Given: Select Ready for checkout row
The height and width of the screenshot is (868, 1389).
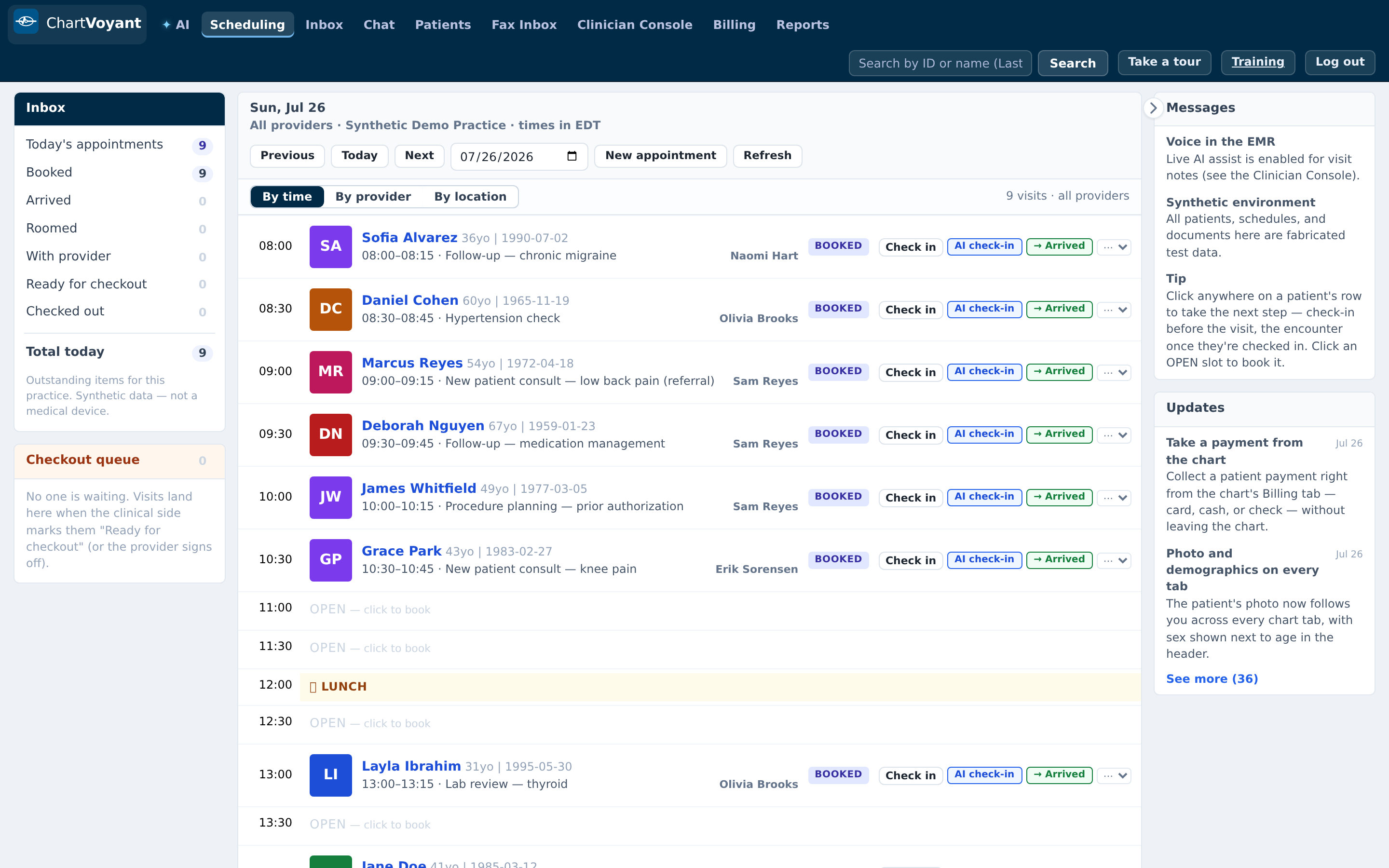Looking at the screenshot, I should [x=120, y=284].
